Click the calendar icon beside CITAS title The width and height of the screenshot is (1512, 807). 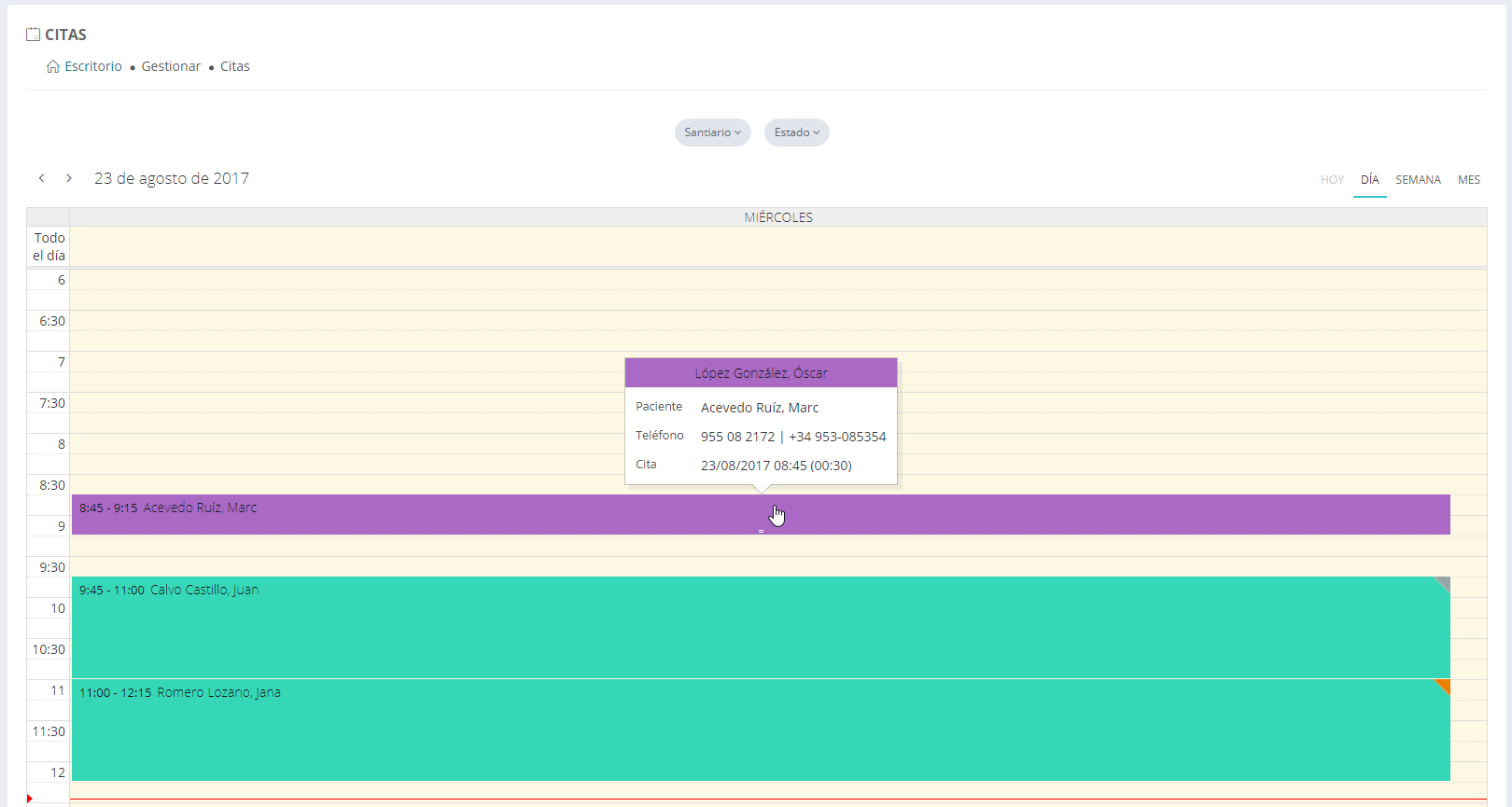click(34, 35)
